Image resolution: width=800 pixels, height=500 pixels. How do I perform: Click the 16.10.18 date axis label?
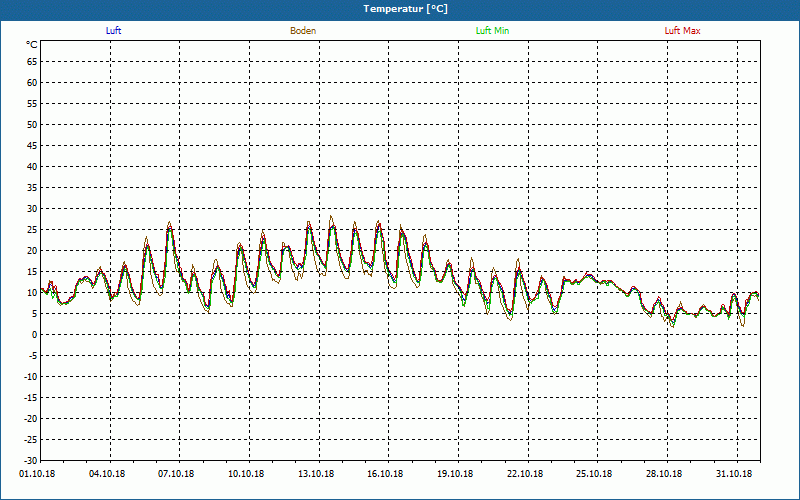(x=385, y=473)
